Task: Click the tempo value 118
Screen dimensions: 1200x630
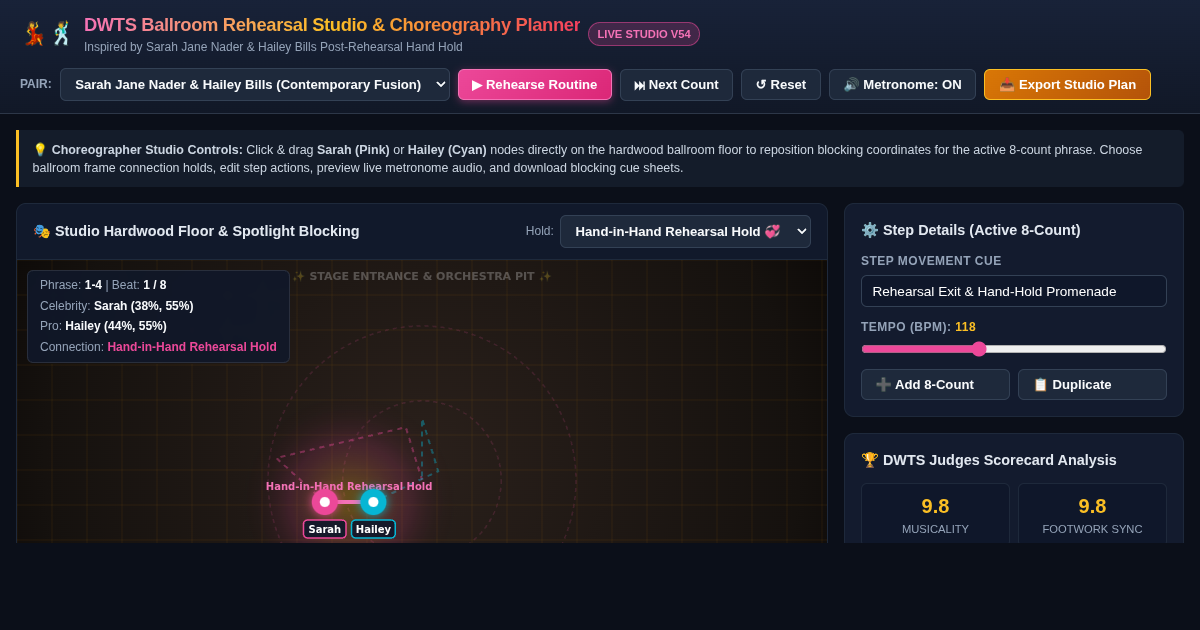Action: click(x=965, y=327)
